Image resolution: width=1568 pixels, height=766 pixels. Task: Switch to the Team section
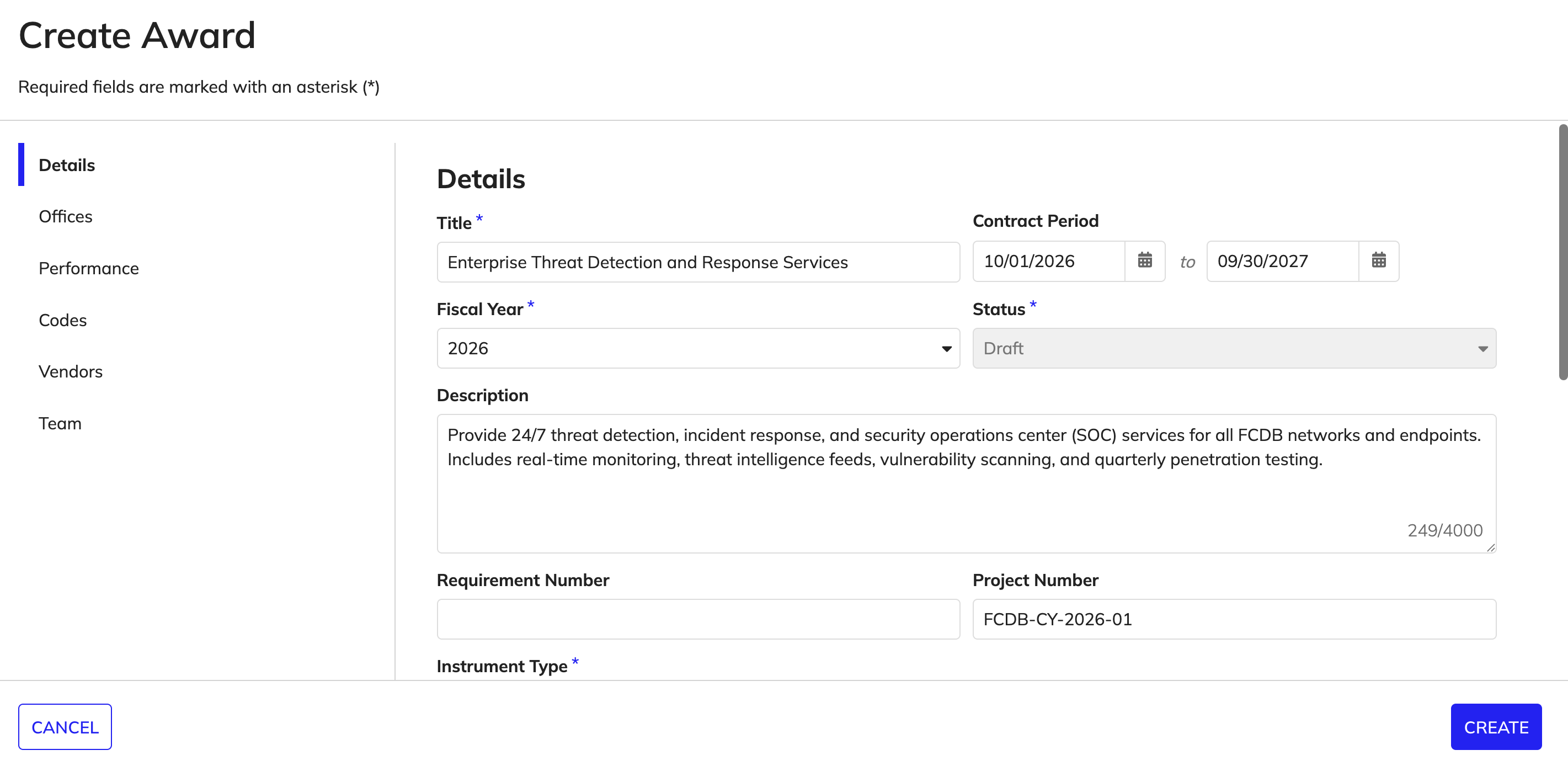coord(60,423)
